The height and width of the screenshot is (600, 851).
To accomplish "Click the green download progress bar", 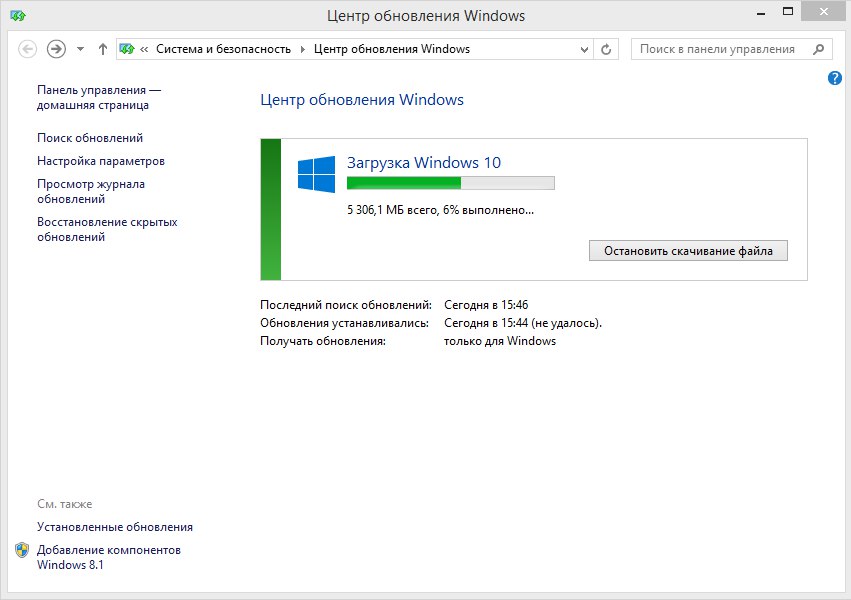I will (x=450, y=183).
